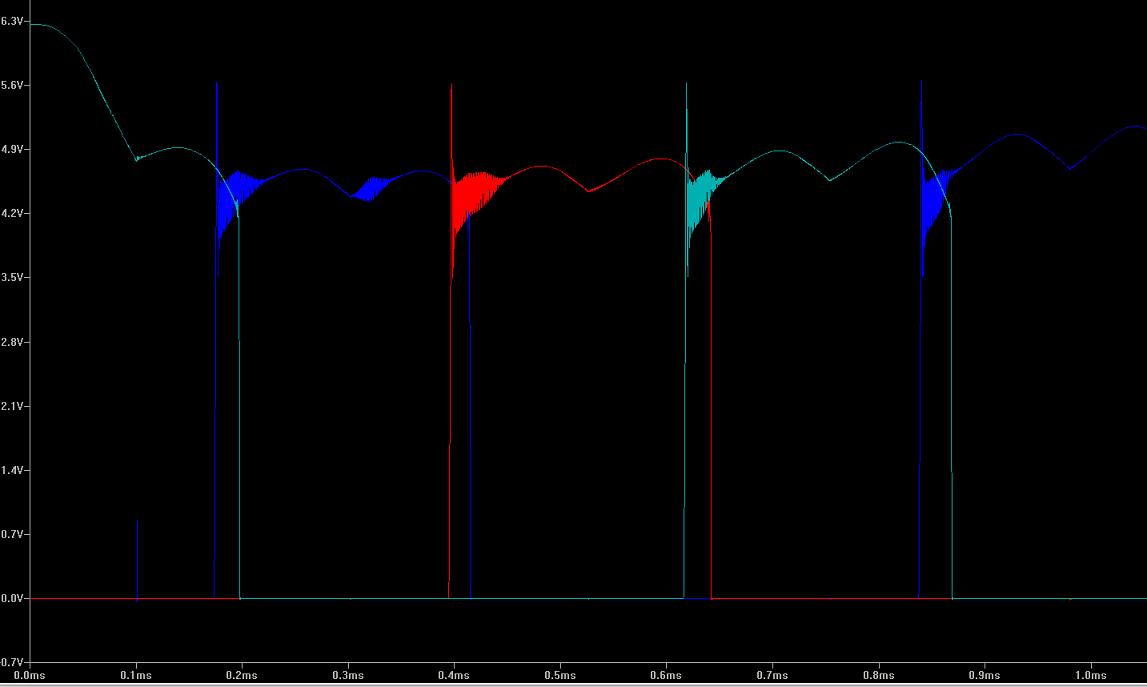Click the 0.8ms time axis label
Screen dimensions: 1147x687
(879, 675)
